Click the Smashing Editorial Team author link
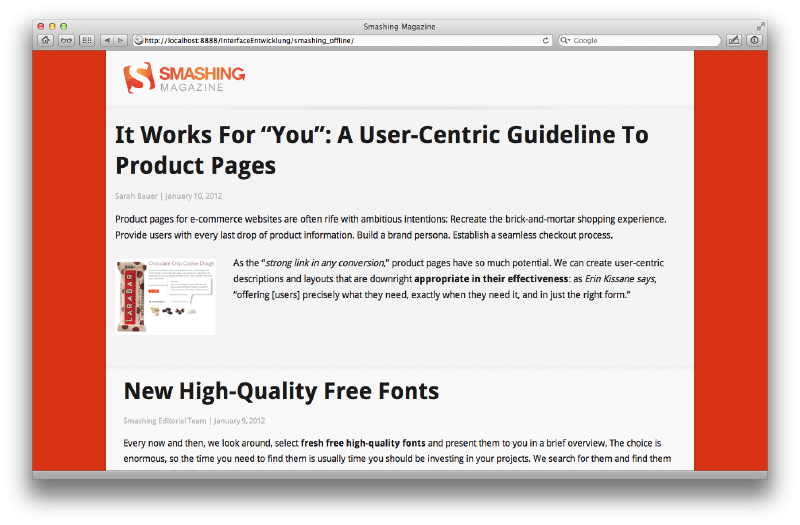The height and width of the screenshot is (525, 800). tap(165, 421)
